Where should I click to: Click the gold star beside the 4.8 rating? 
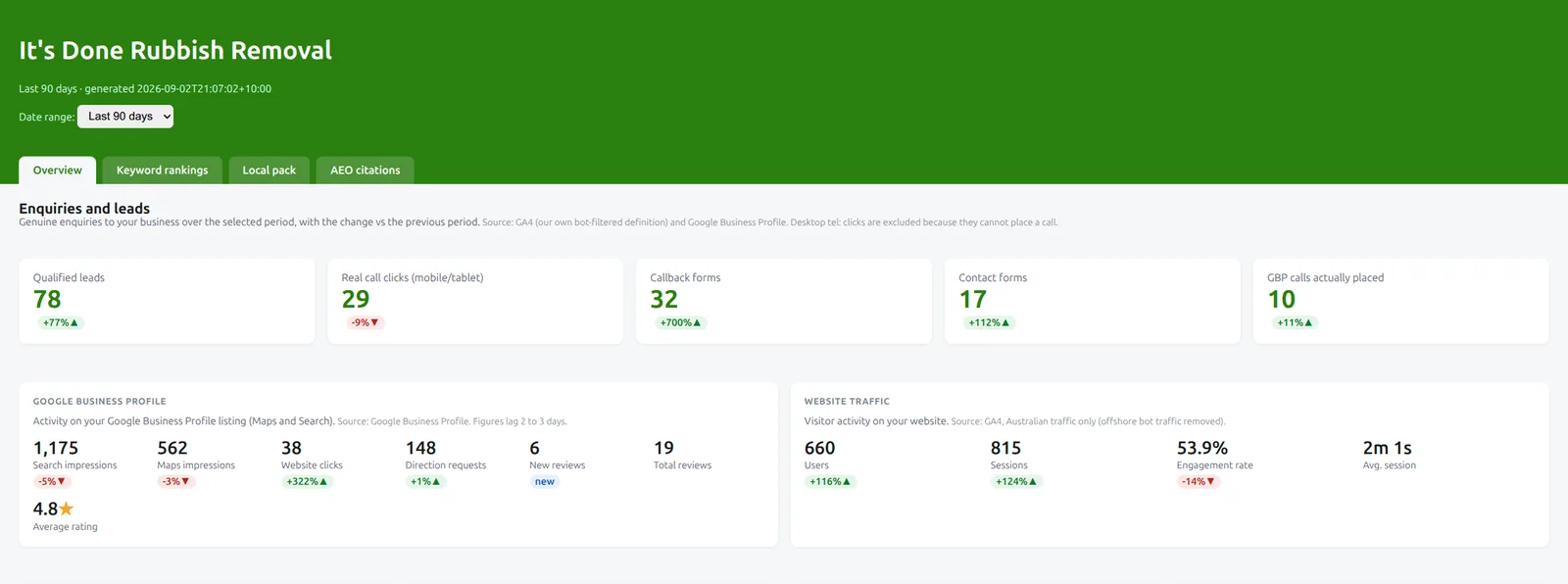click(x=67, y=509)
